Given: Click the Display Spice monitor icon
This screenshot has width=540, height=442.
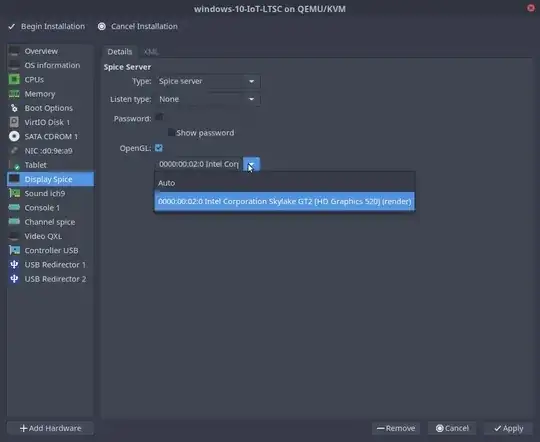Looking at the screenshot, I should [x=14, y=179].
